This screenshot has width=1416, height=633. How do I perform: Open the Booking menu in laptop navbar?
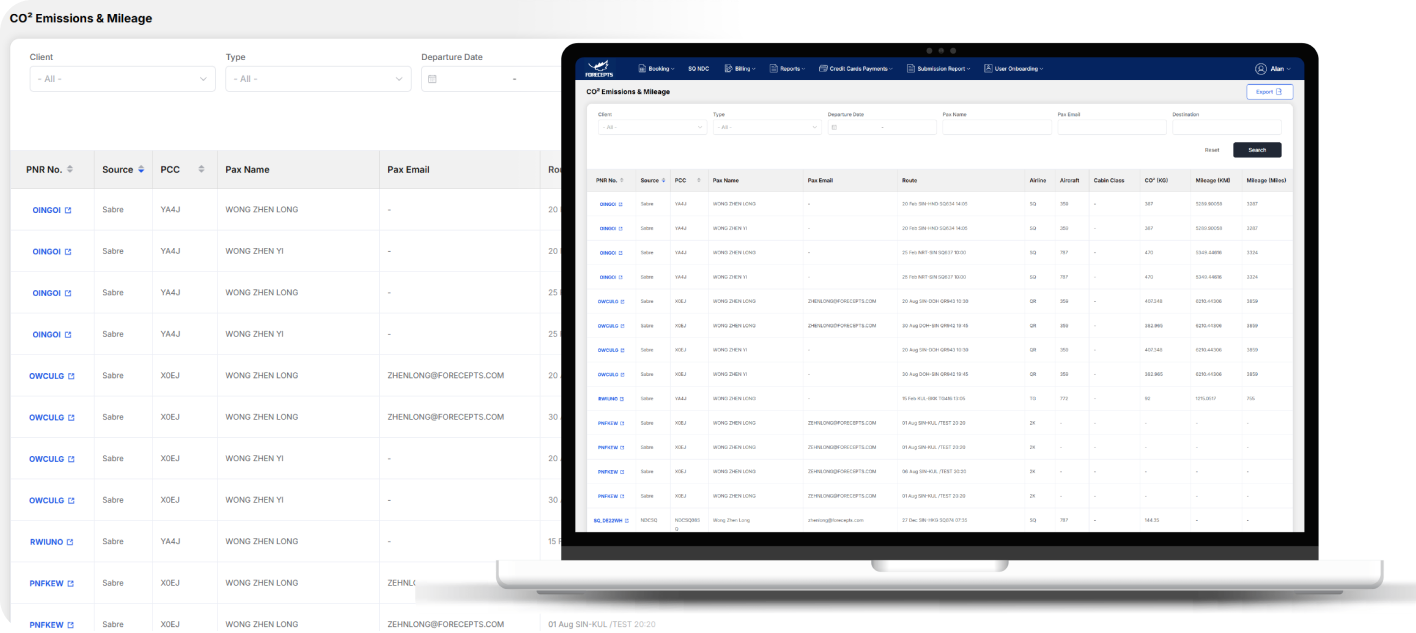point(656,69)
